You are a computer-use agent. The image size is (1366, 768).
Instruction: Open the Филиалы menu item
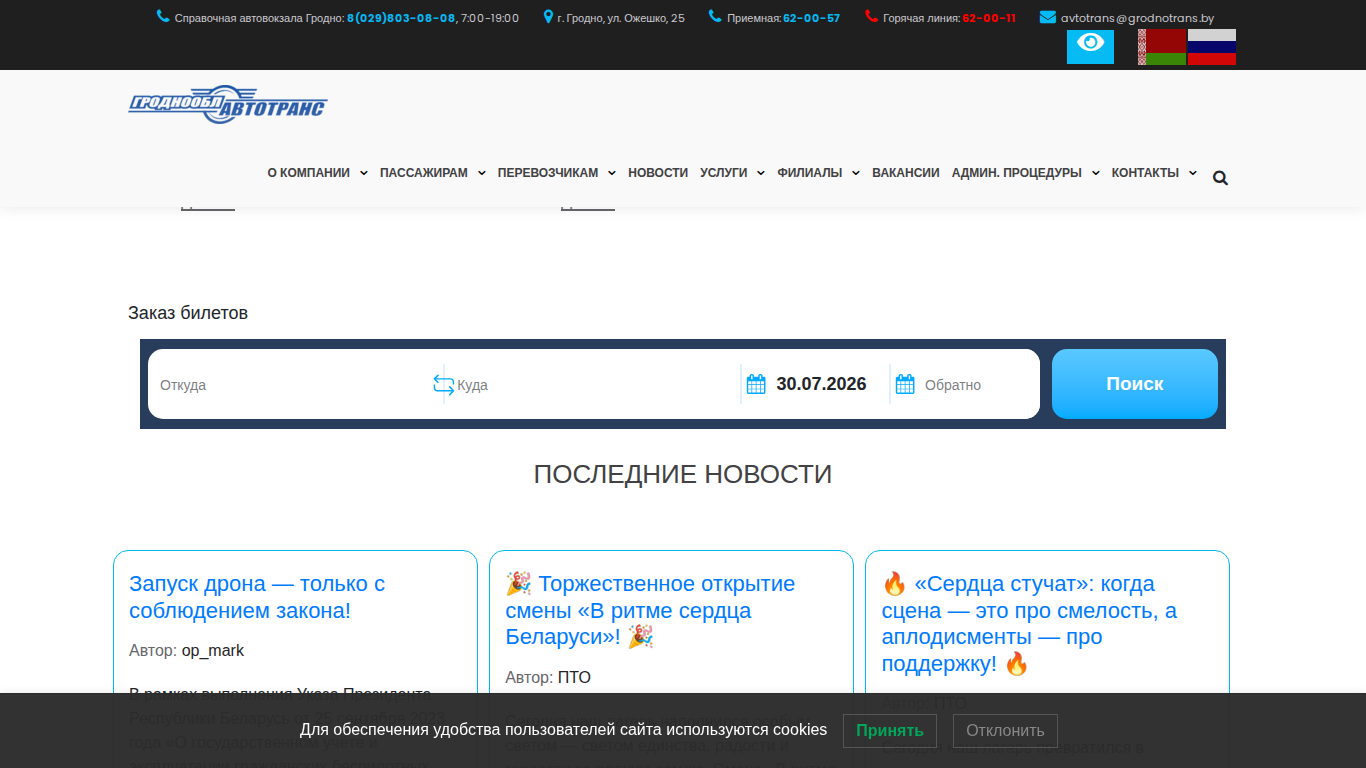810,173
